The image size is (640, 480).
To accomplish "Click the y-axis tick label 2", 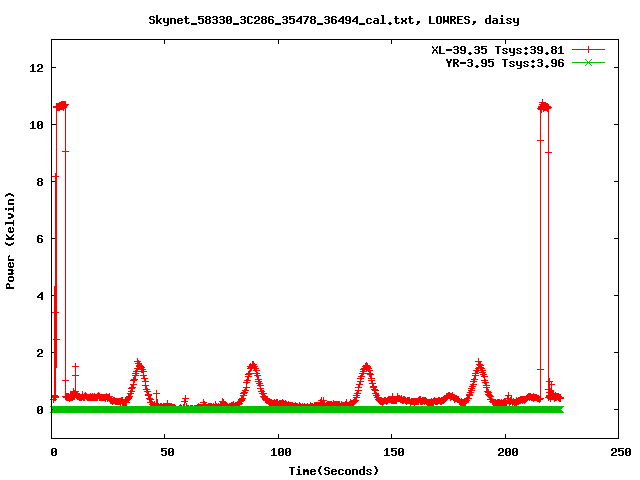I will pyautogui.click(x=40, y=353).
